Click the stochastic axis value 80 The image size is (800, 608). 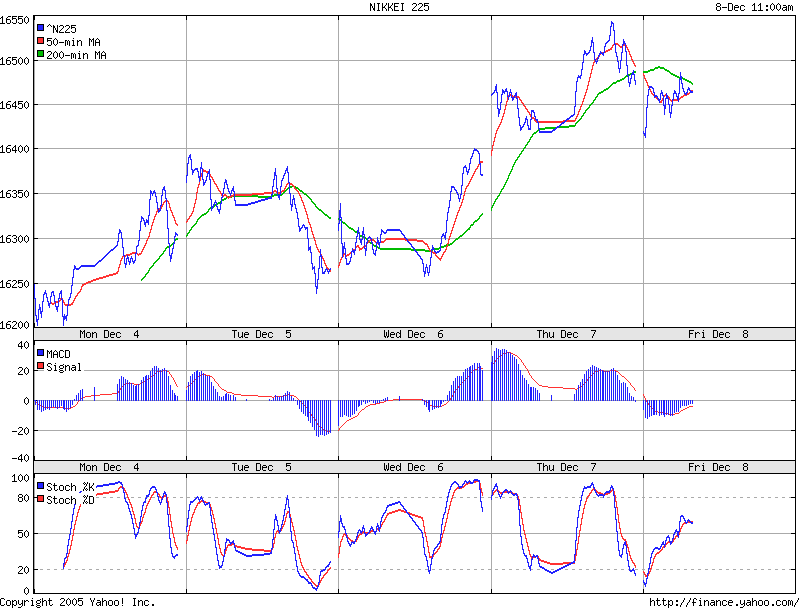(23, 498)
